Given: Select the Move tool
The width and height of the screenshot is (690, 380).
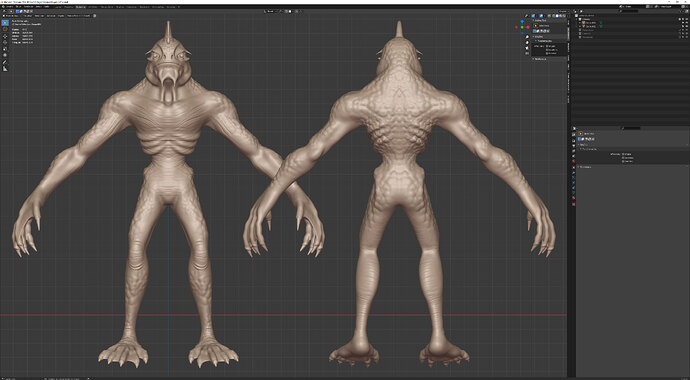Looking at the screenshot, I should tap(5, 37).
